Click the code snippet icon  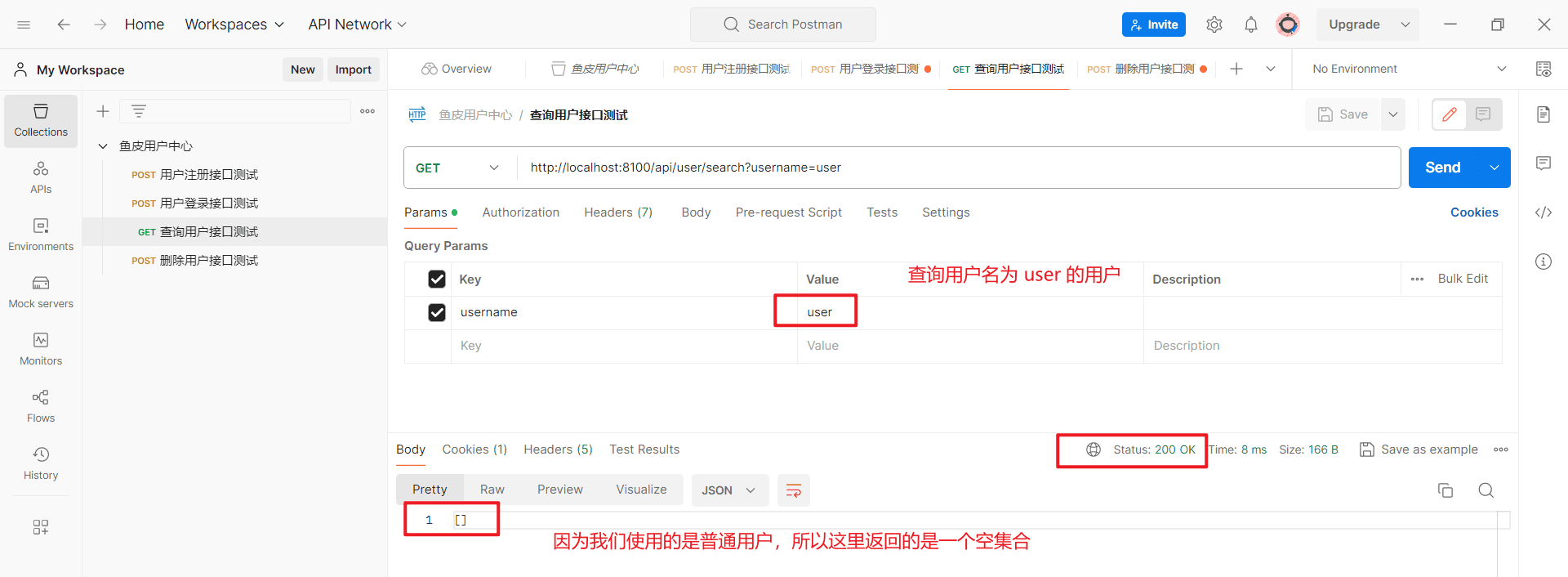1543,212
